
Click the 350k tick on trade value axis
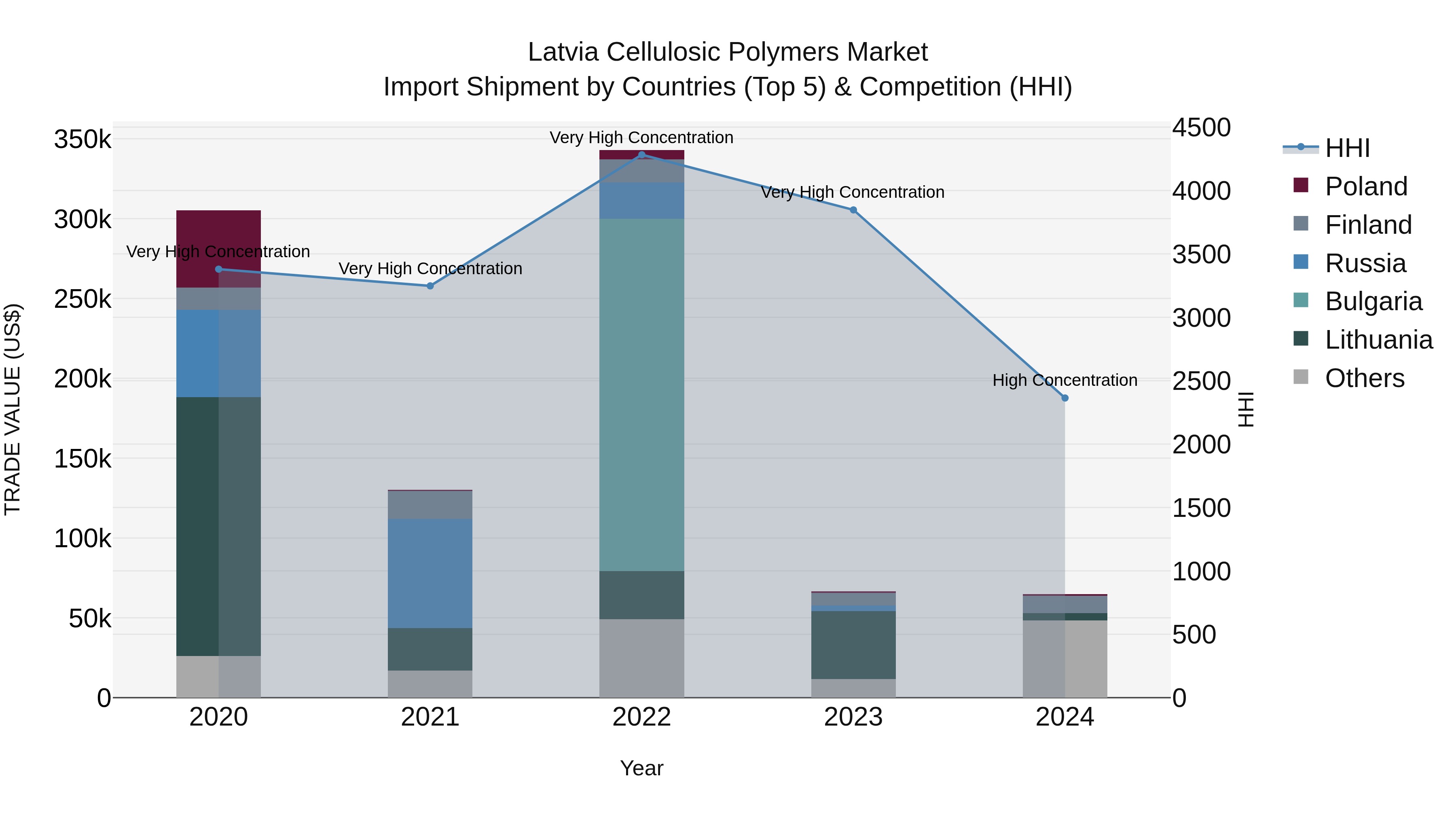[83, 139]
